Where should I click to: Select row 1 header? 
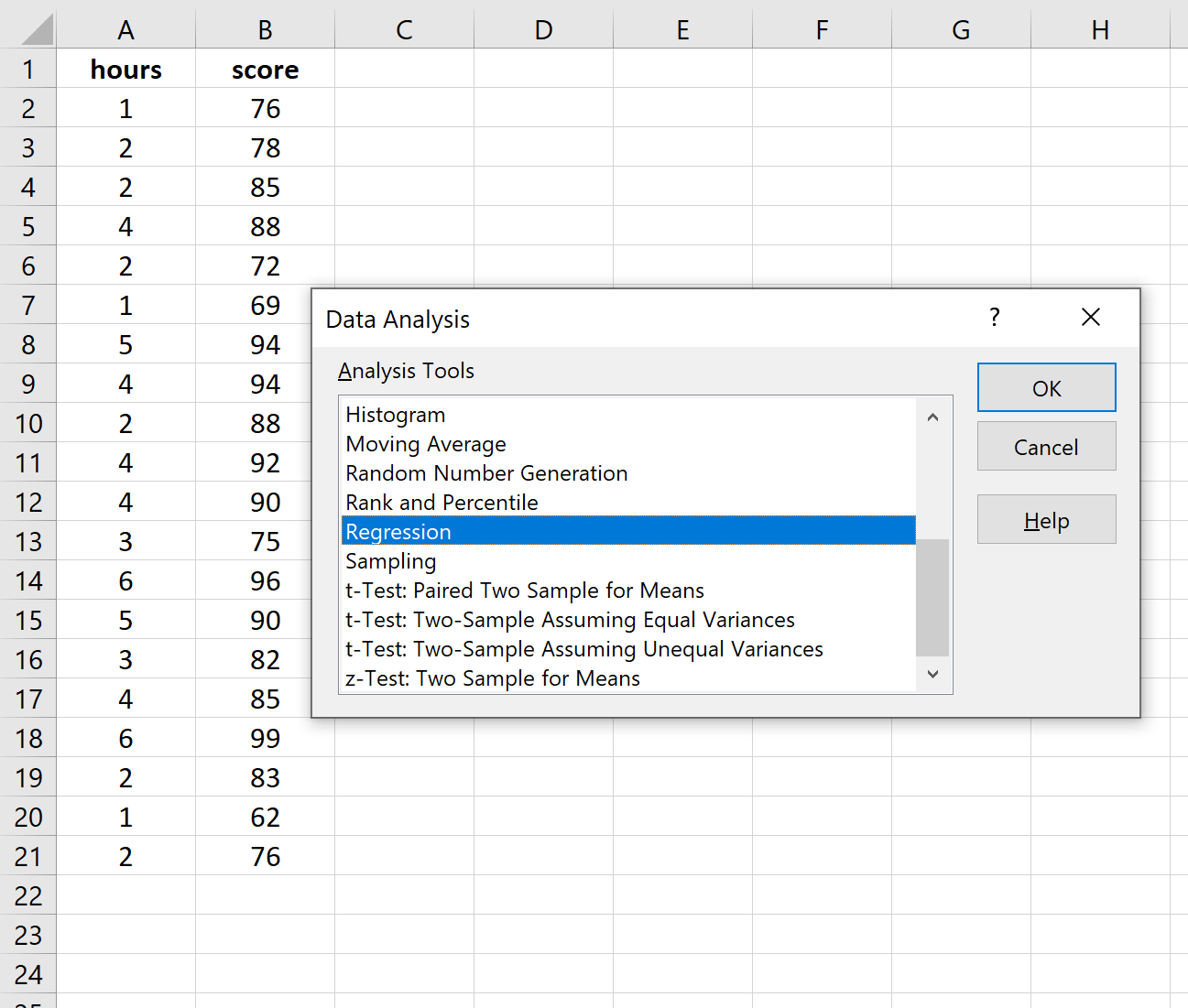[x=28, y=69]
